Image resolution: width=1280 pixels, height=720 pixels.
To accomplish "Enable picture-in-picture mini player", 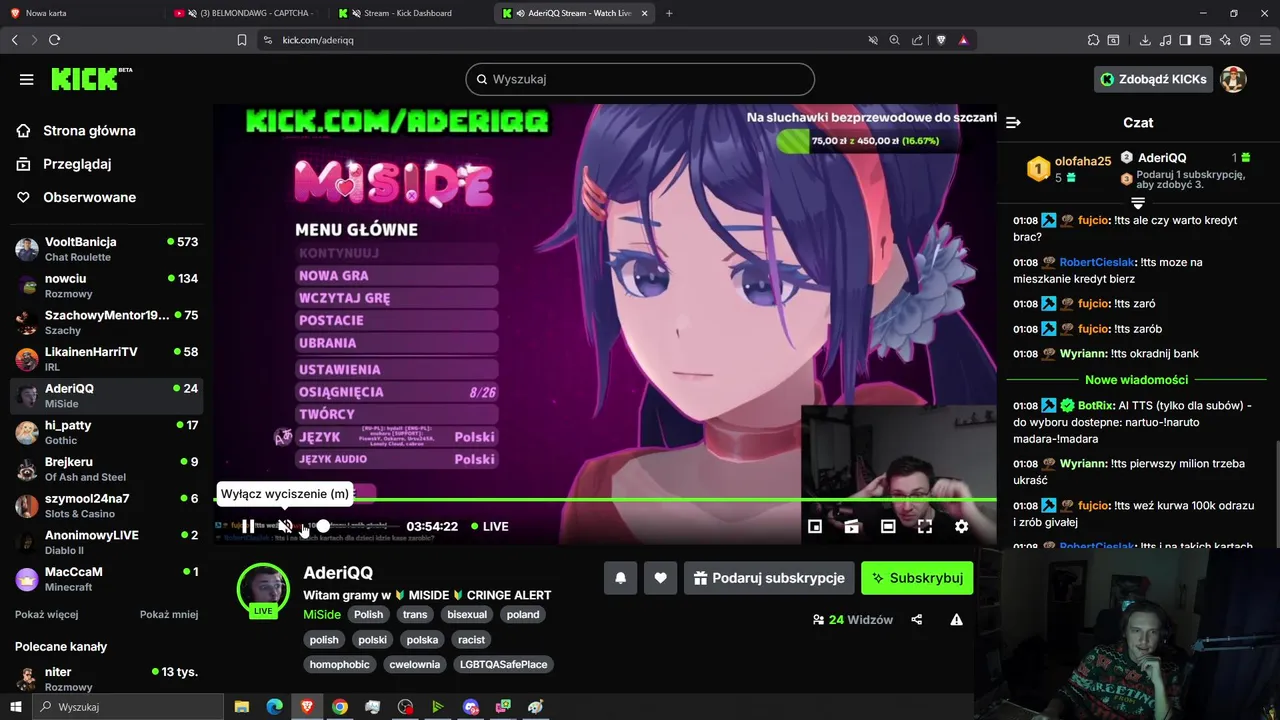I will (x=815, y=526).
